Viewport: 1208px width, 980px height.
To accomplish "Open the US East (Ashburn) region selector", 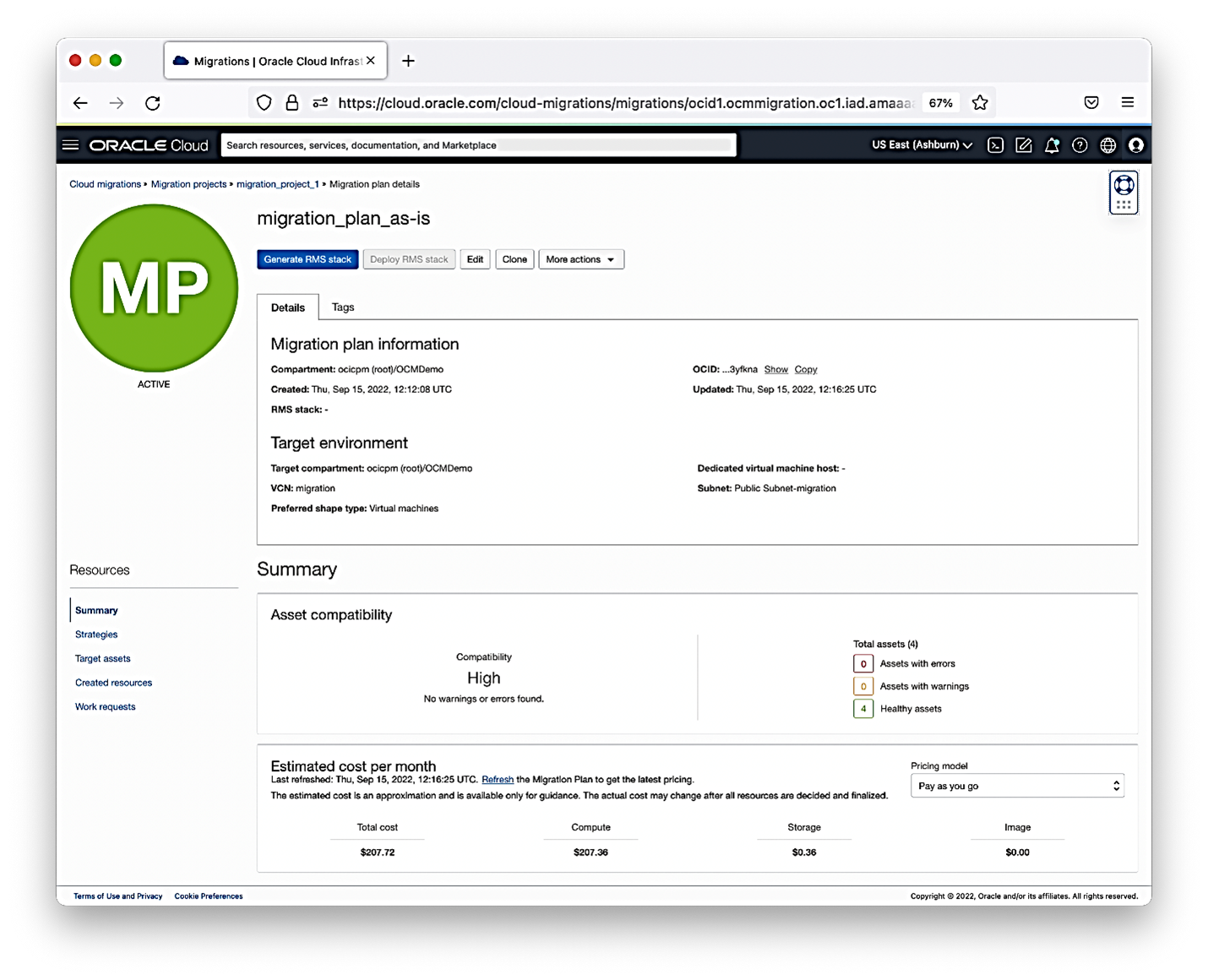I will (920, 144).
